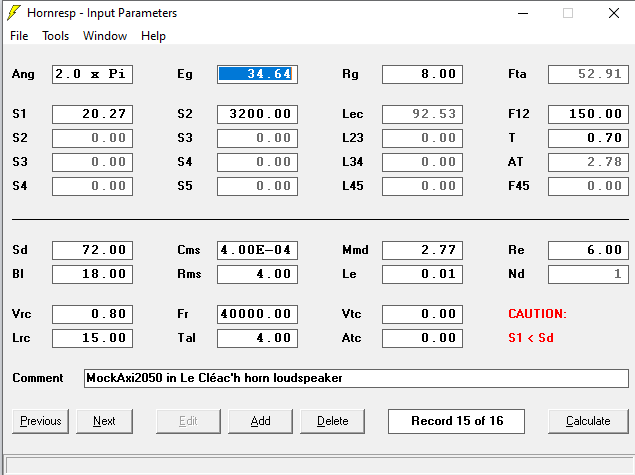Click the Lrc field with 15.00
Image resolution: width=635 pixels, height=475 pixels.
(92, 338)
